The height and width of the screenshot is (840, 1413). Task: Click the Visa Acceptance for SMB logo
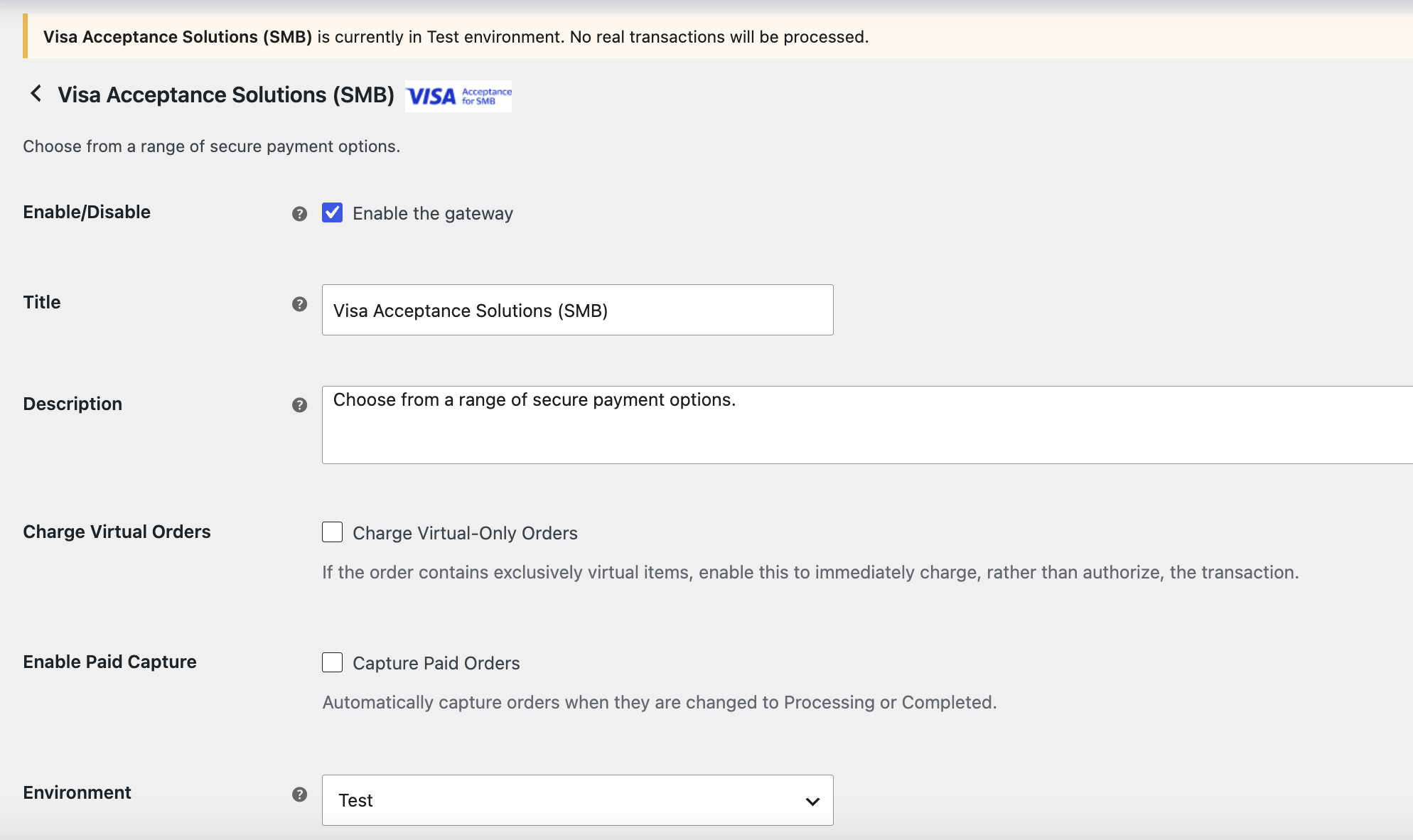click(458, 96)
